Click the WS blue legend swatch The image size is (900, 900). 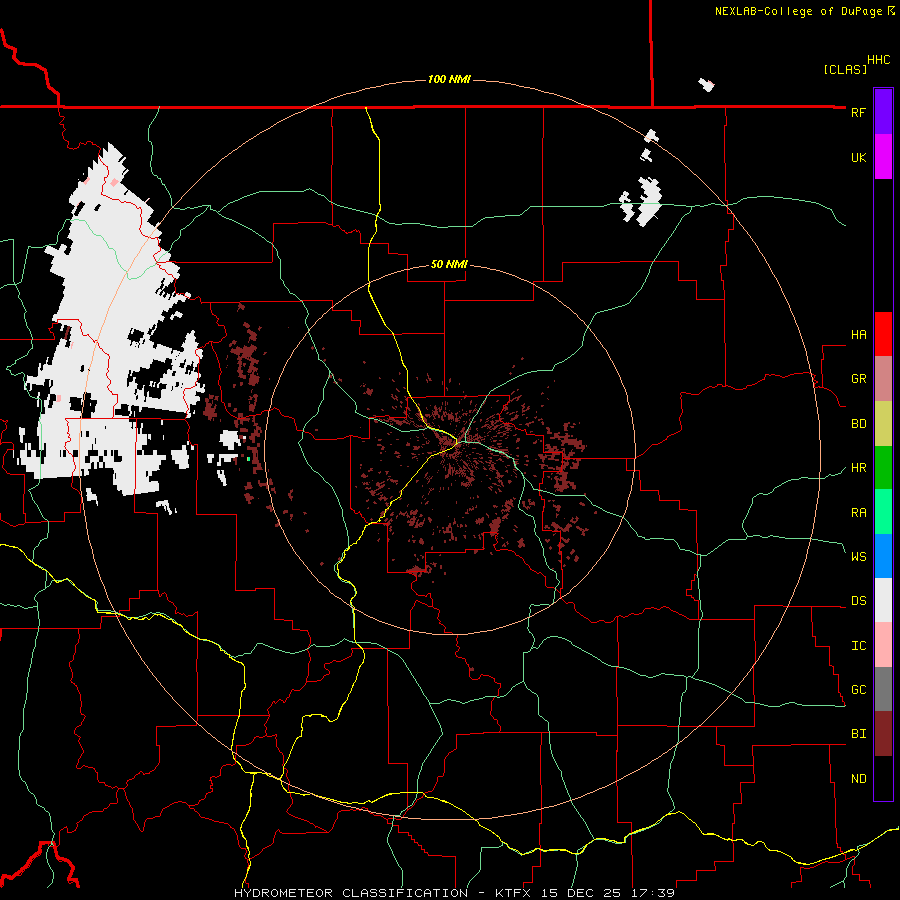tap(883, 556)
